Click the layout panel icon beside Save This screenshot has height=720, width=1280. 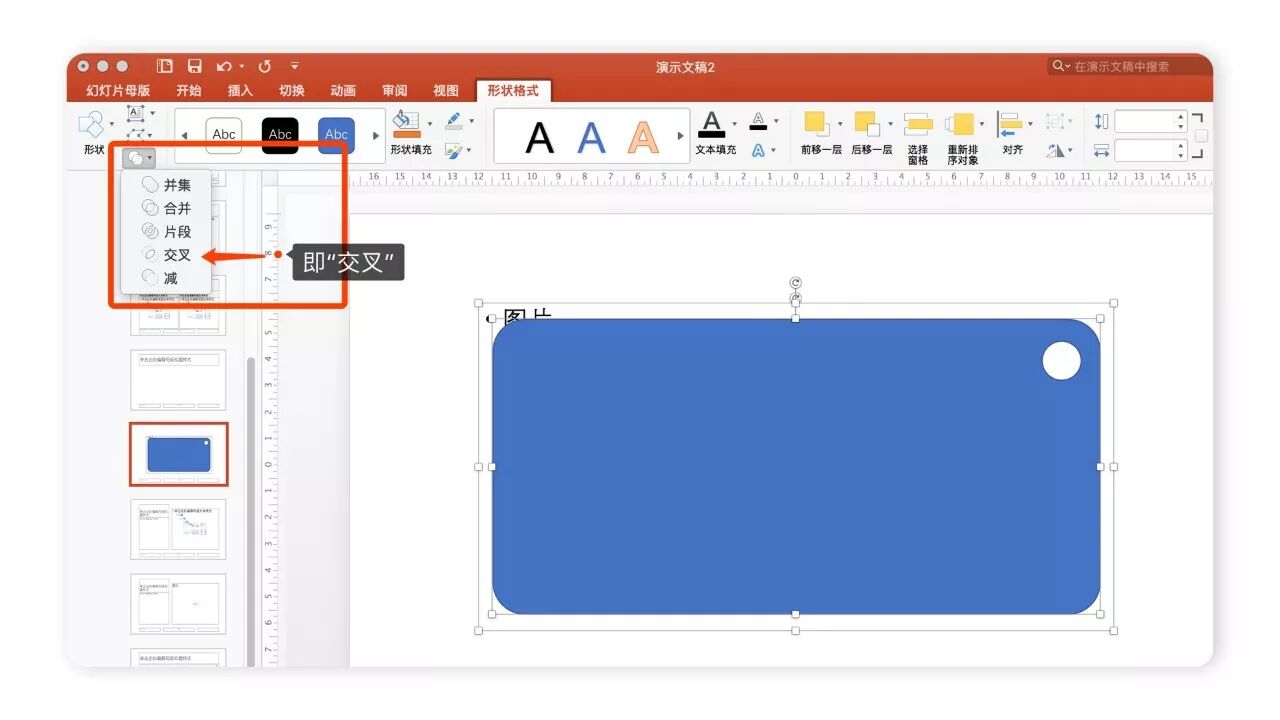tap(166, 66)
